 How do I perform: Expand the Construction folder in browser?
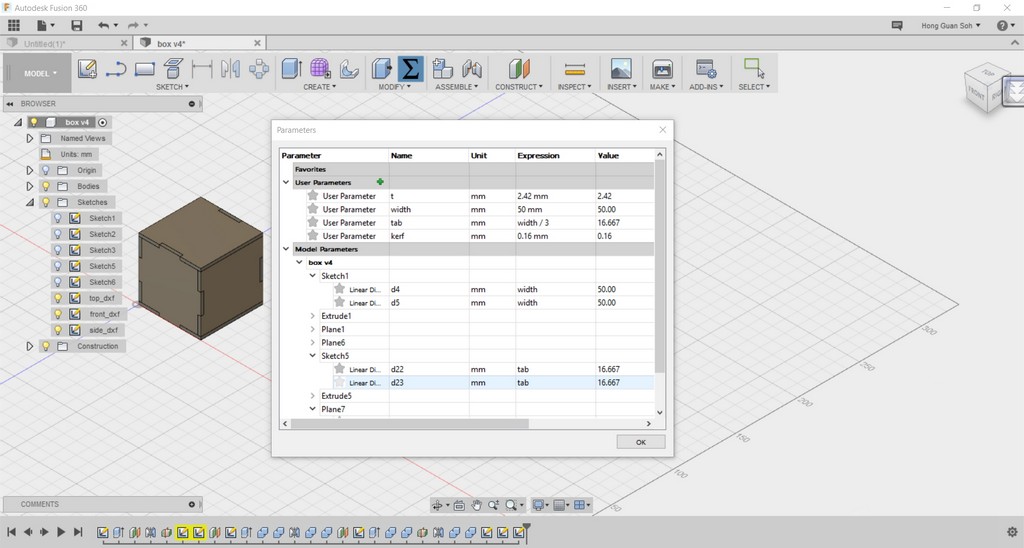coord(30,346)
